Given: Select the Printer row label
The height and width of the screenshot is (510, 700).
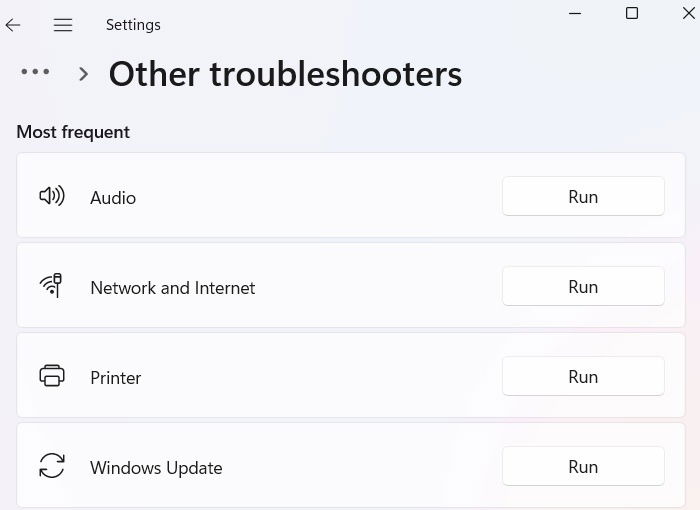Looking at the screenshot, I should click(x=116, y=378).
